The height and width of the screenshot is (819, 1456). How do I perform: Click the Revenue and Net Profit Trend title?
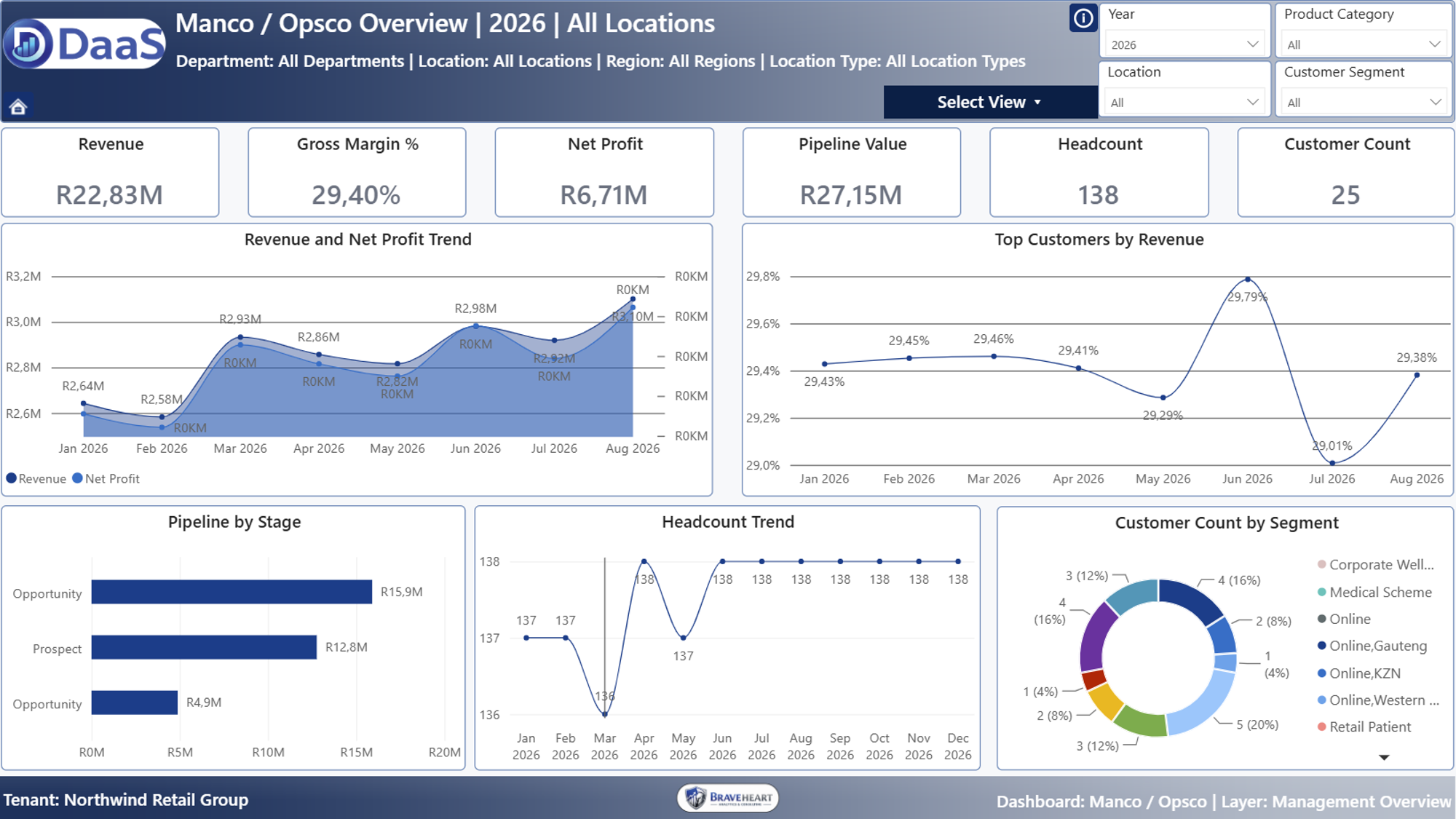pyautogui.click(x=357, y=240)
